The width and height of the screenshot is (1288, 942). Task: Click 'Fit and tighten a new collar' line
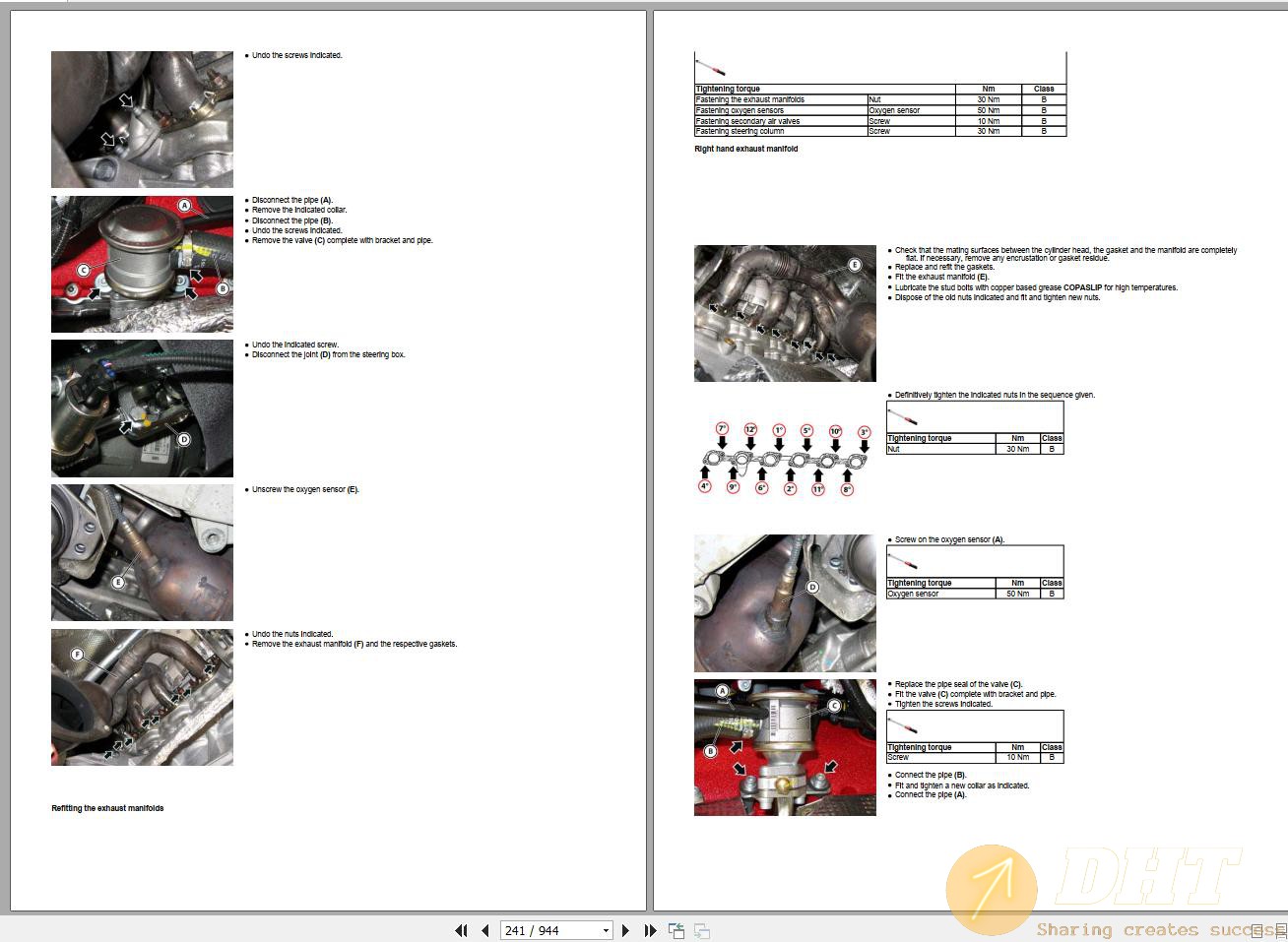click(x=962, y=785)
